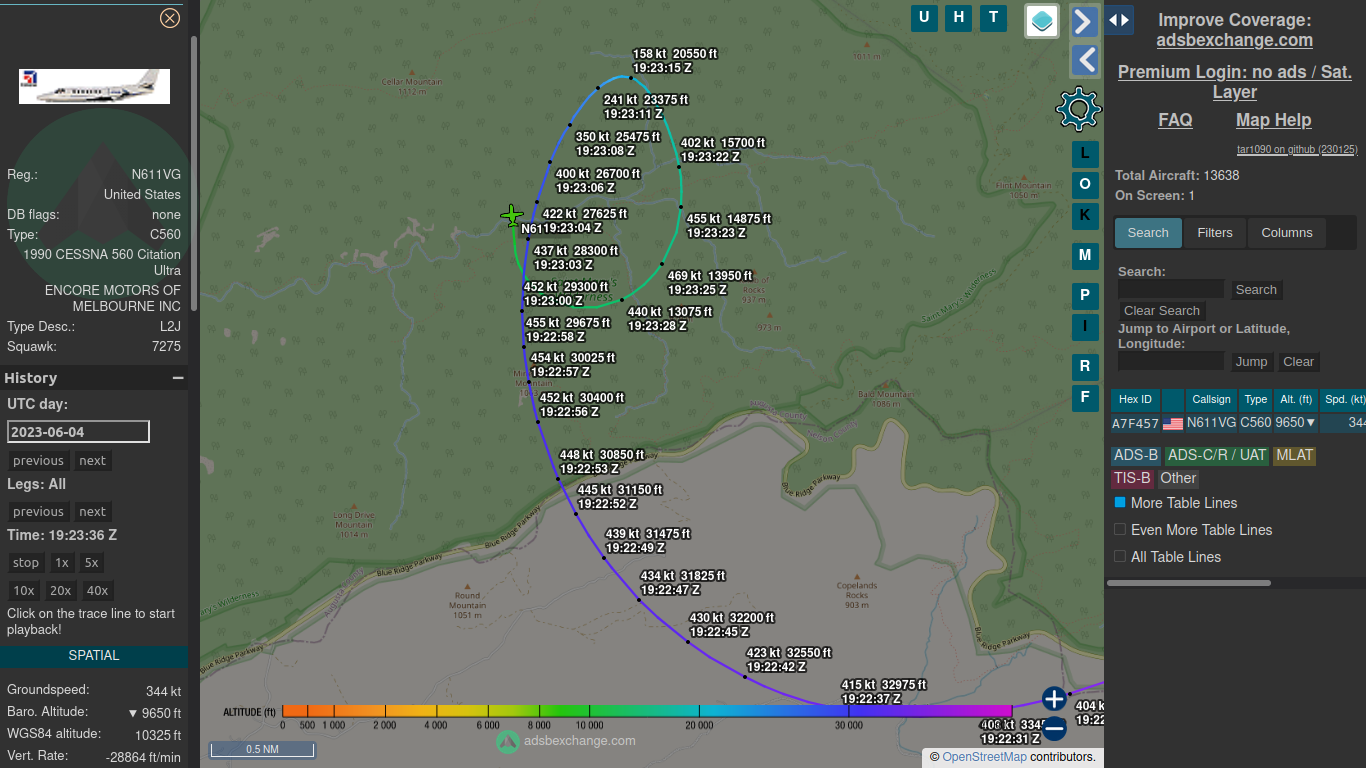Toggle the P map button
Viewport: 1366px width, 768px height.
(x=1085, y=296)
